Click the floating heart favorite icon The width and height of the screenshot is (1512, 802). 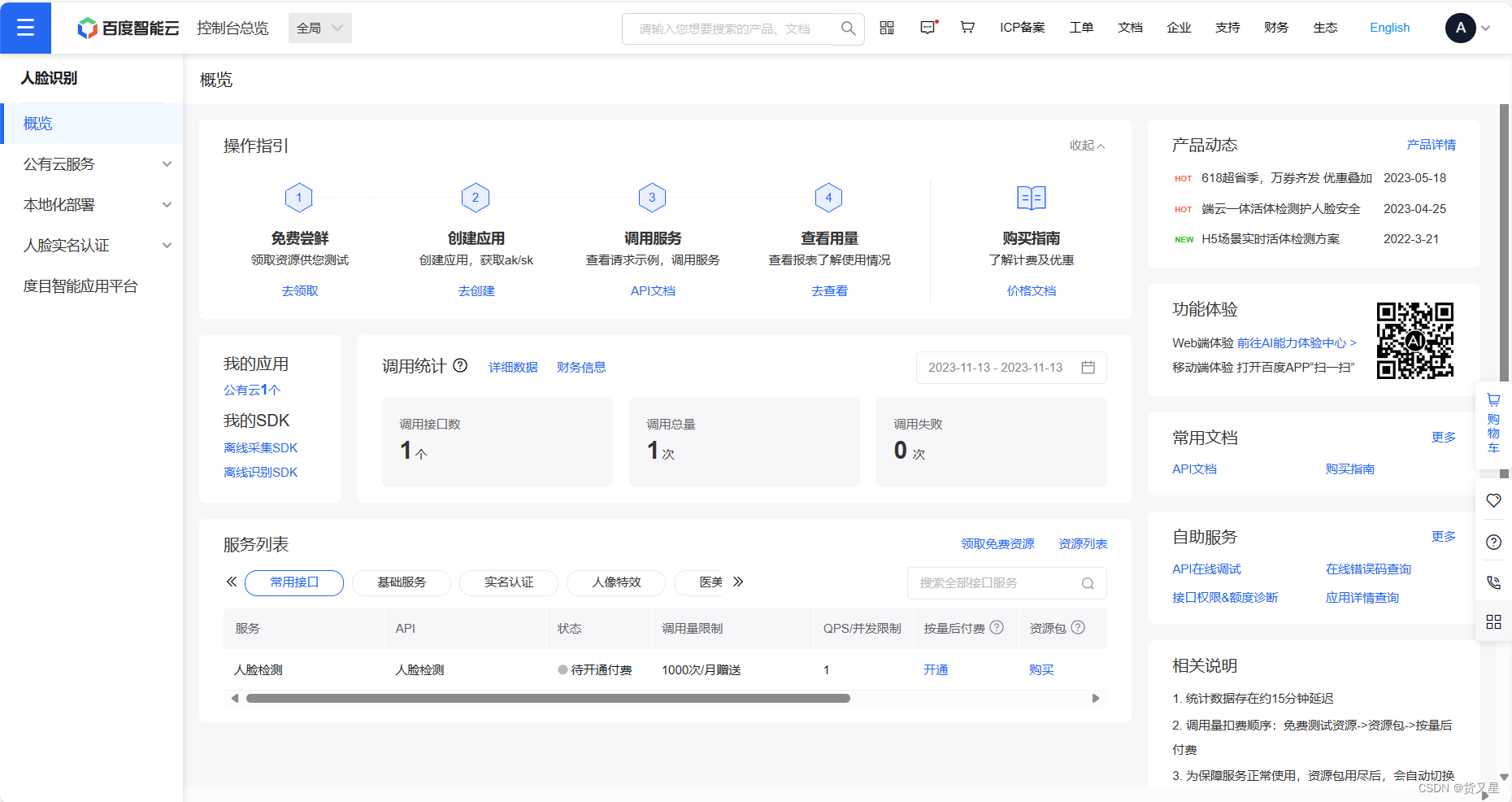click(x=1493, y=501)
